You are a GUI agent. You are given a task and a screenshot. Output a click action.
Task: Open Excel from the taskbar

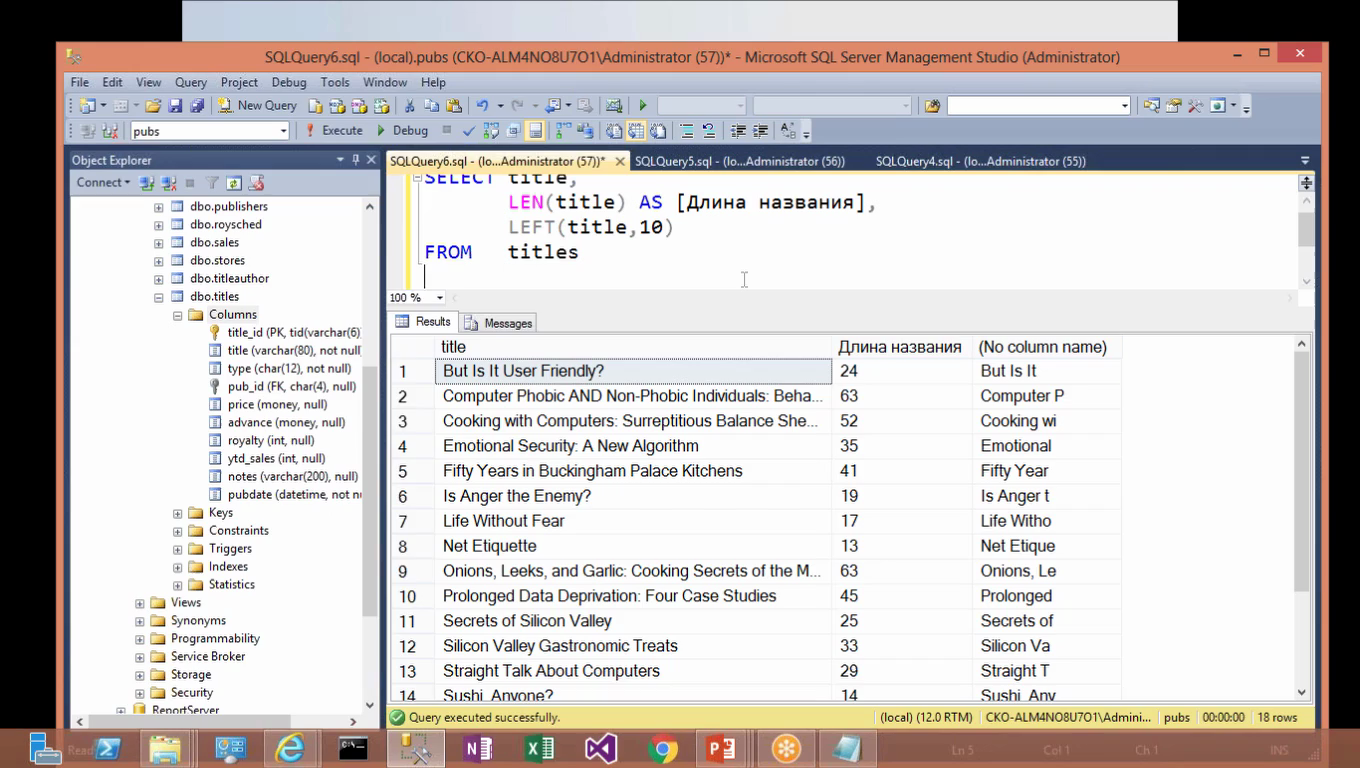539,748
